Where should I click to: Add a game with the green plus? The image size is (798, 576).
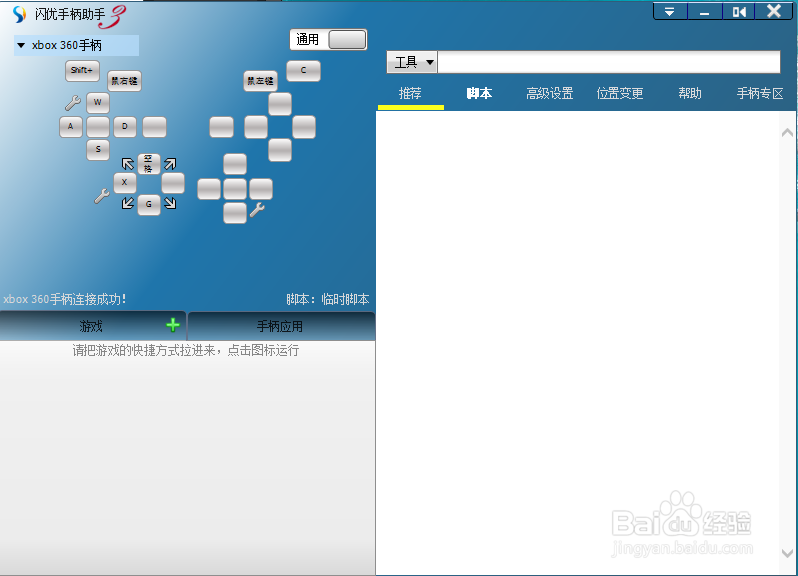[173, 325]
